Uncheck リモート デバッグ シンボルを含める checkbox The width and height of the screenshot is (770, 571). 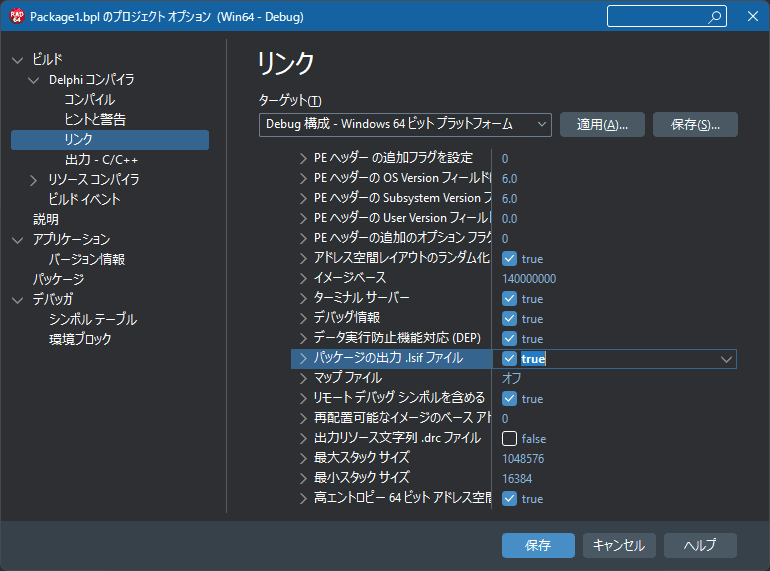coord(509,399)
